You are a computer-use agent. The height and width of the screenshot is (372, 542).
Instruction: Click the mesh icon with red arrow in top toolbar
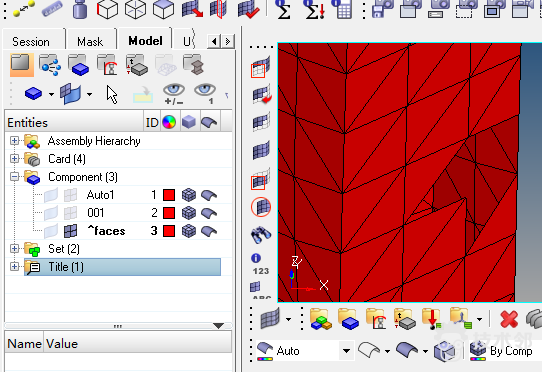pyautogui.click(x=192, y=9)
